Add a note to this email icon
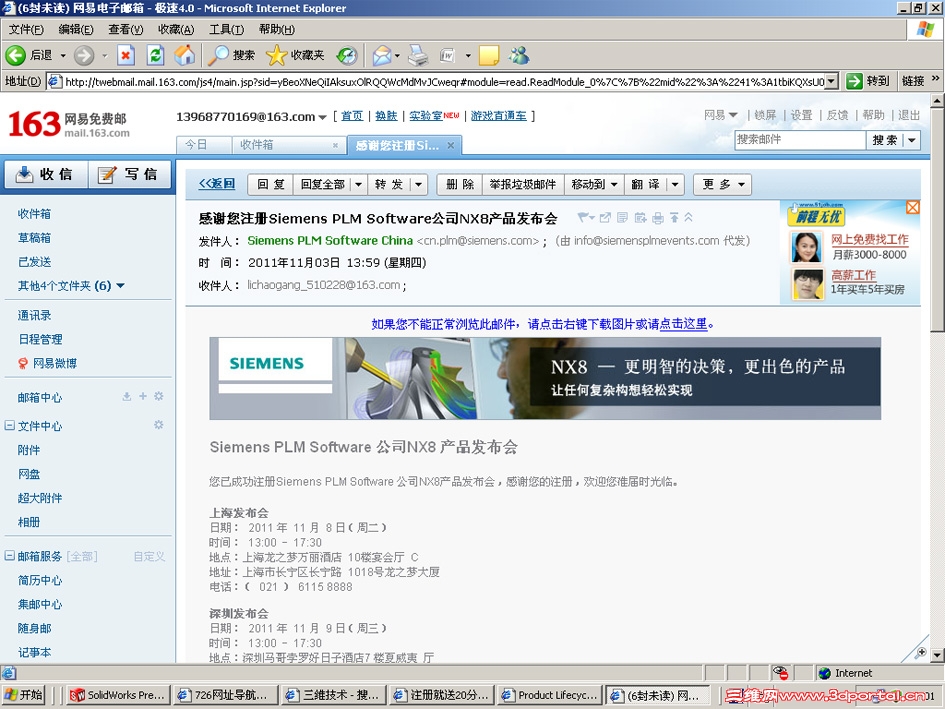 pyautogui.click(x=623, y=217)
